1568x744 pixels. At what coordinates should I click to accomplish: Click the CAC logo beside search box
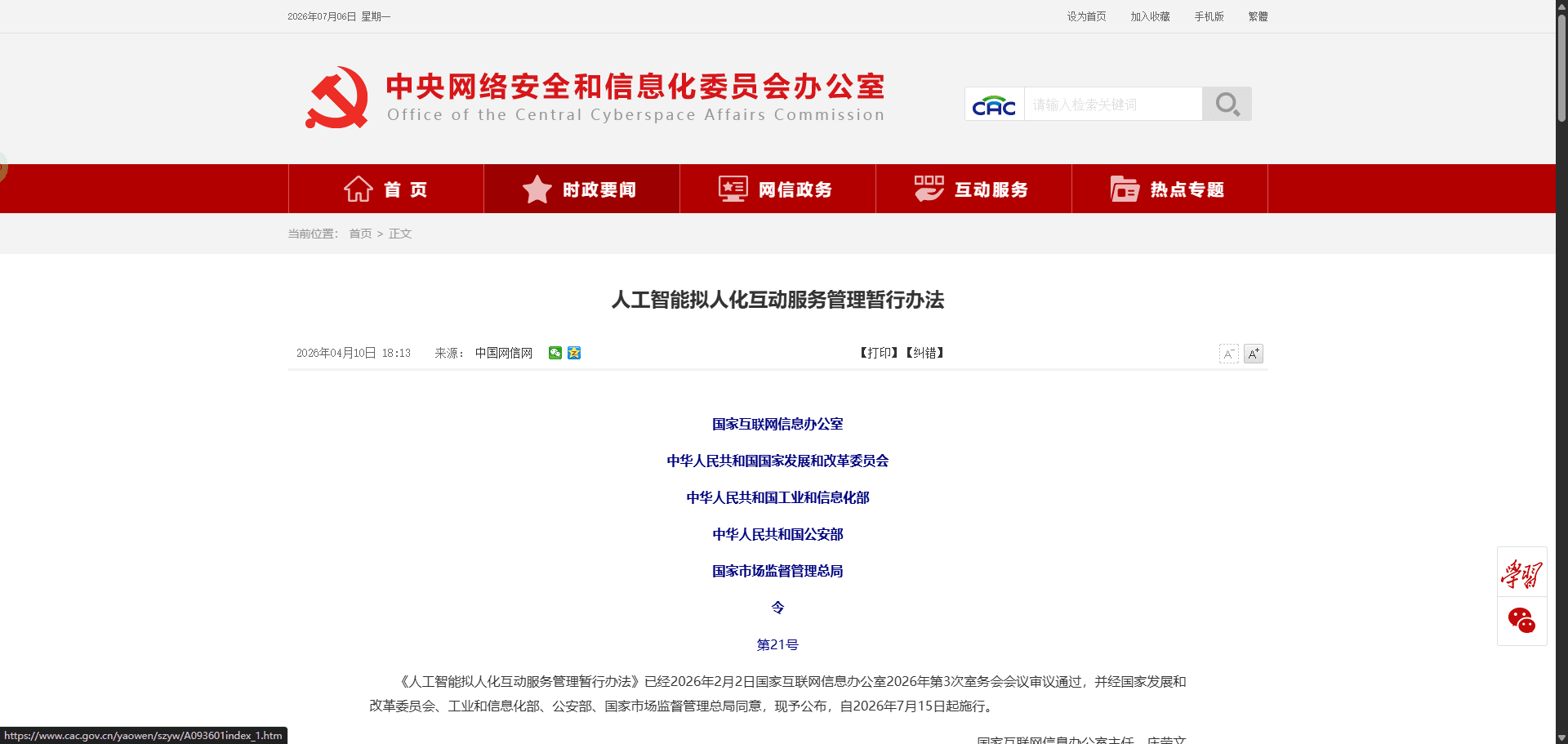[994, 105]
